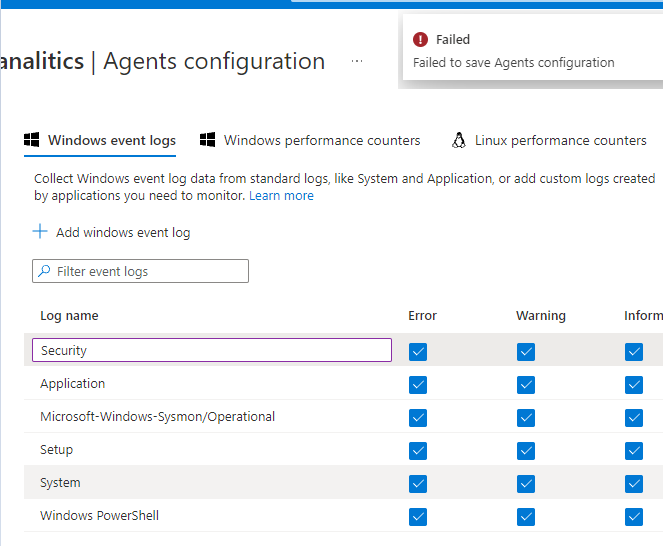Click the plus icon to add event log
This screenshot has width=663, height=546.
pyautogui.click(x=40, y=231)
